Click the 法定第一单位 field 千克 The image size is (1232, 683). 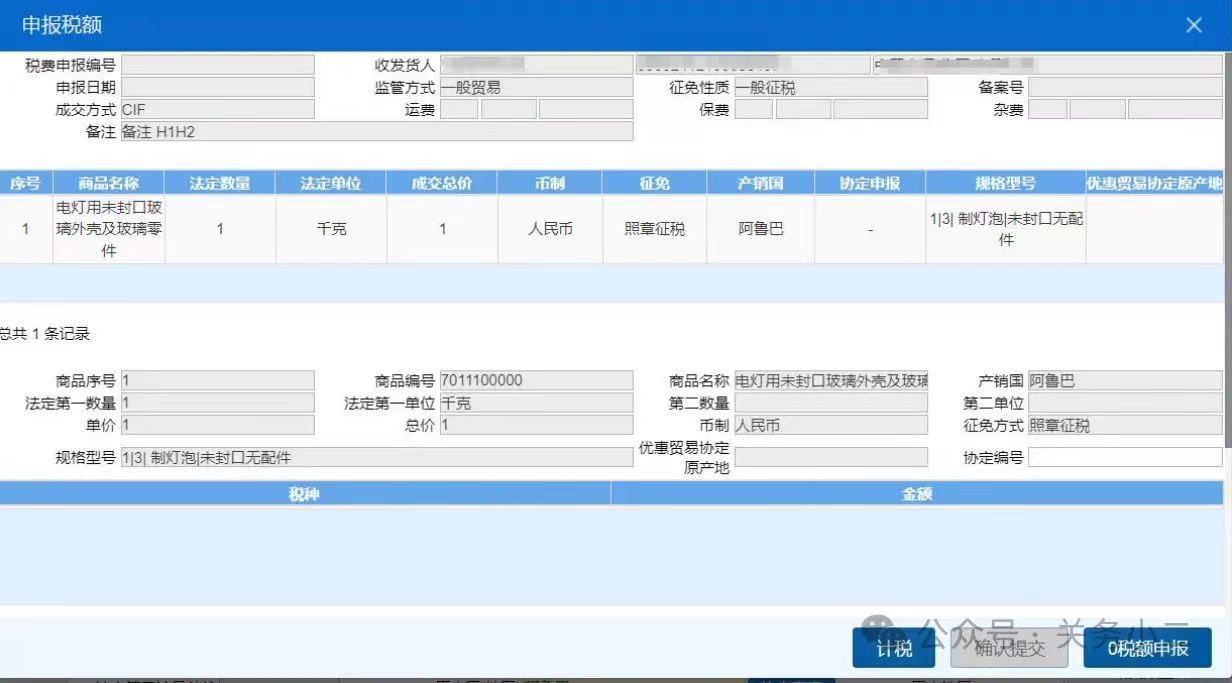pos(536,403)
